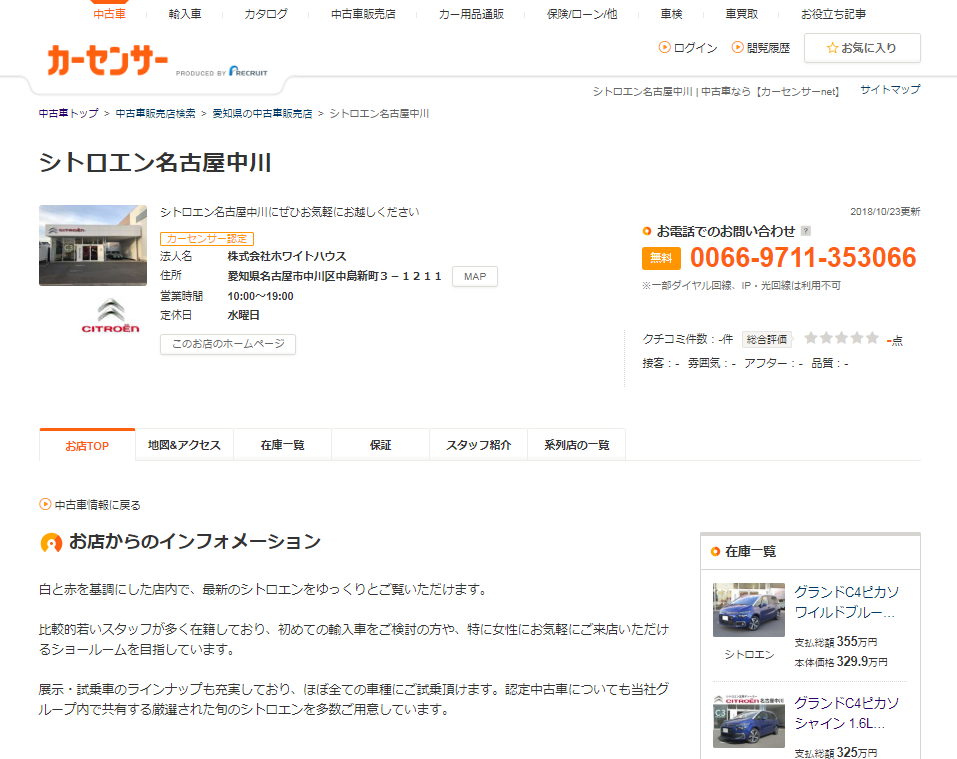This screenshot has width=957, height=759.
Task: Click the クチコミ件数 review count text
Action: pyautogui.click(x=687, y=339)
